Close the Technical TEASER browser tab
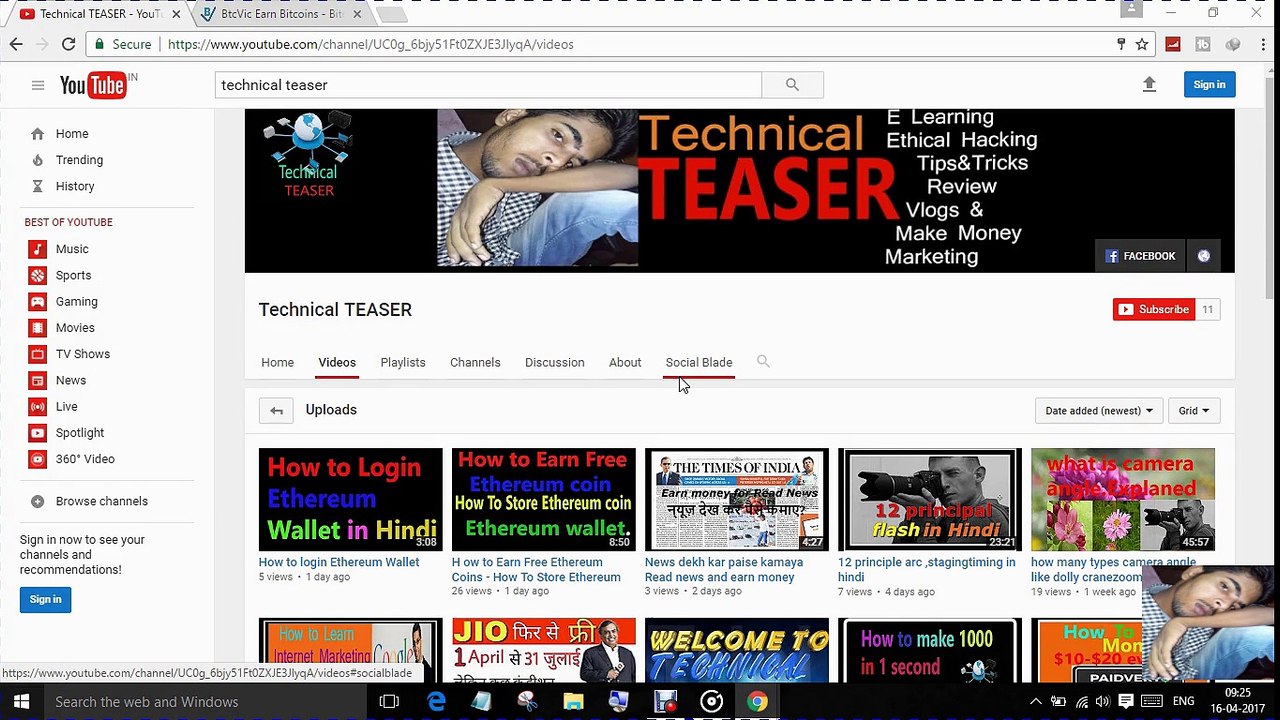 [176, 14]
